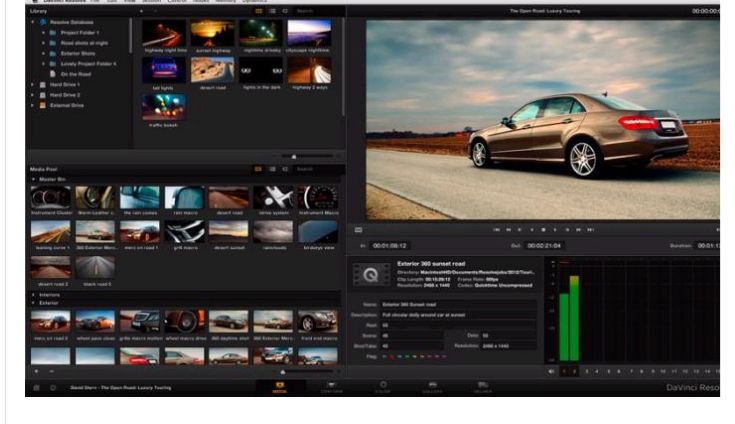Switch Library to list view icon
The height and width of the screenshot is (424, 735).
272,12
